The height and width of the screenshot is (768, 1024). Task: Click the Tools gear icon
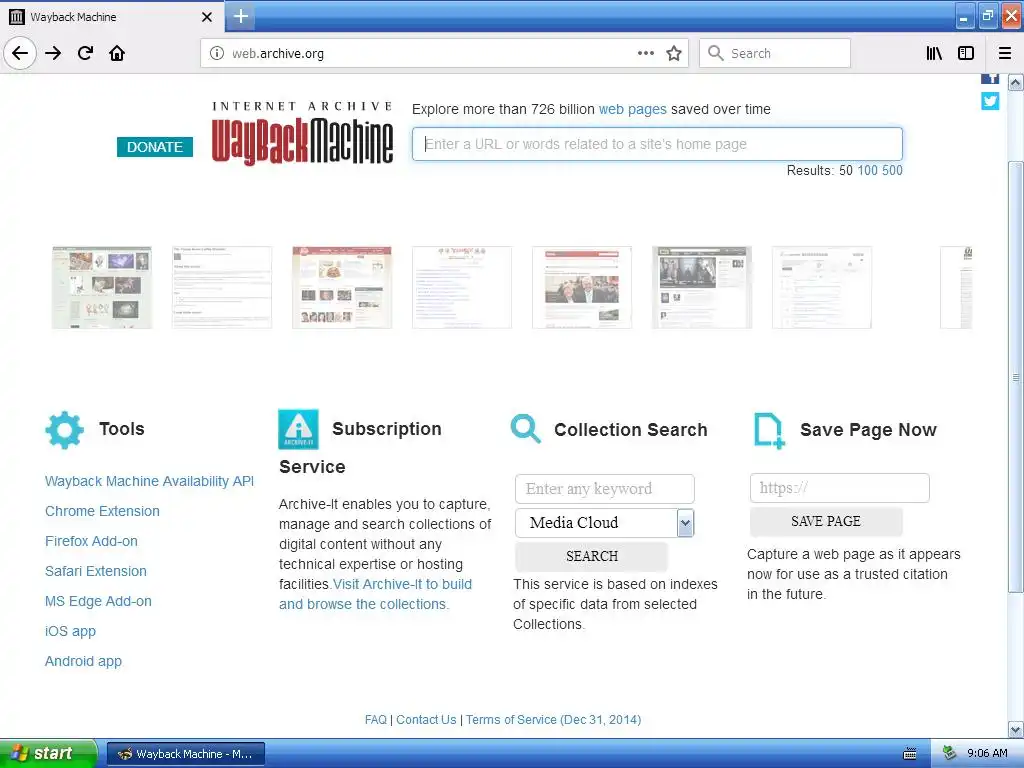click(x=64, y=430)
